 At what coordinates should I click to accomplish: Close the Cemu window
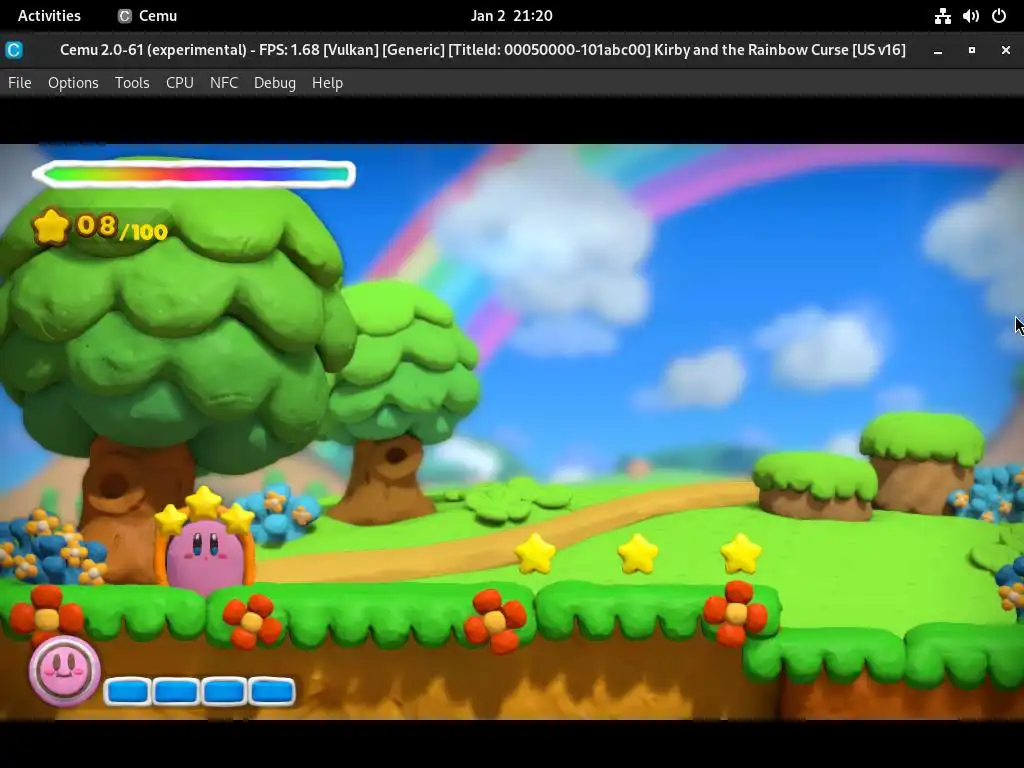click(1006, 50)
